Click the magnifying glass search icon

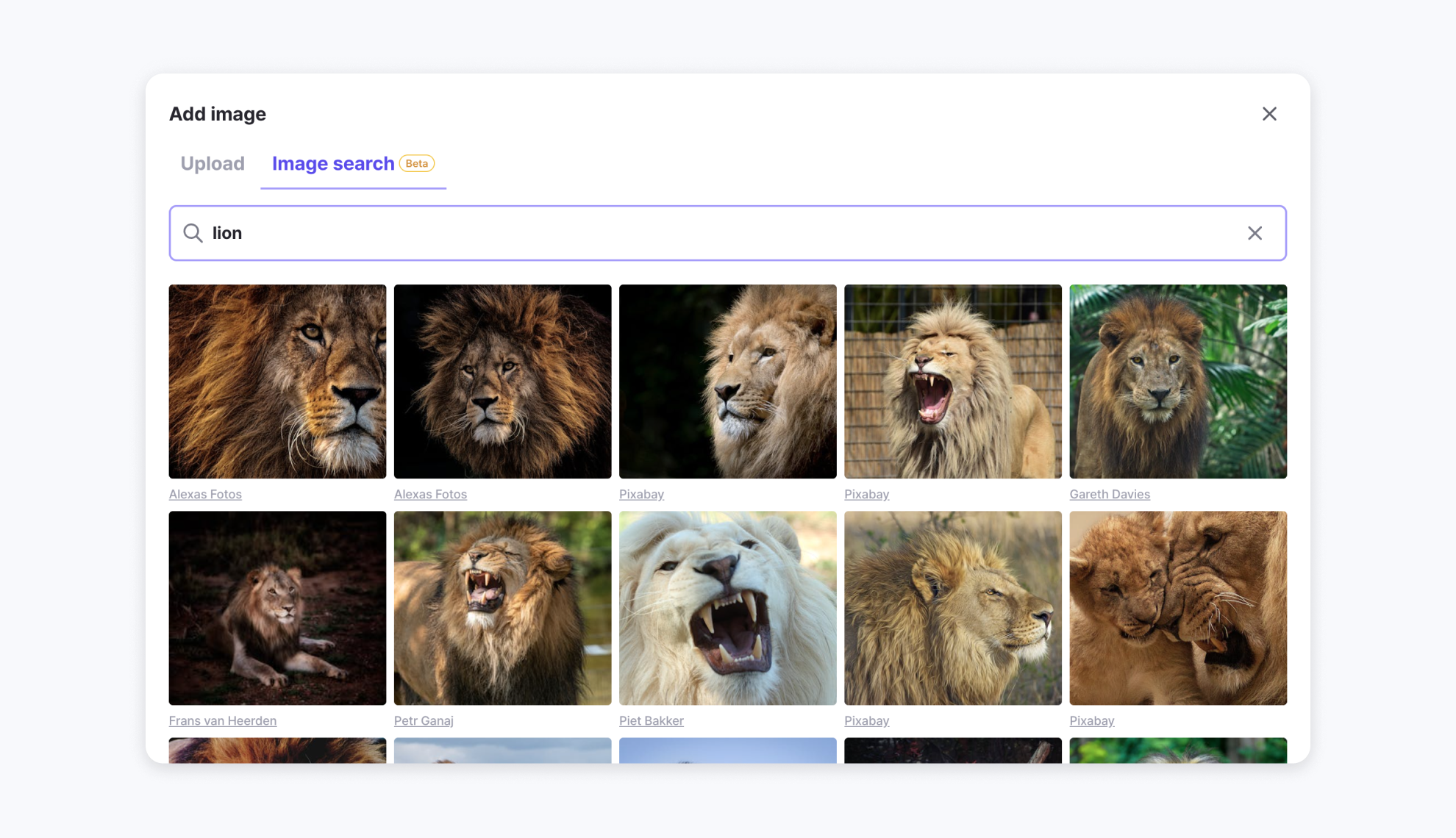[x=193, y=233]
